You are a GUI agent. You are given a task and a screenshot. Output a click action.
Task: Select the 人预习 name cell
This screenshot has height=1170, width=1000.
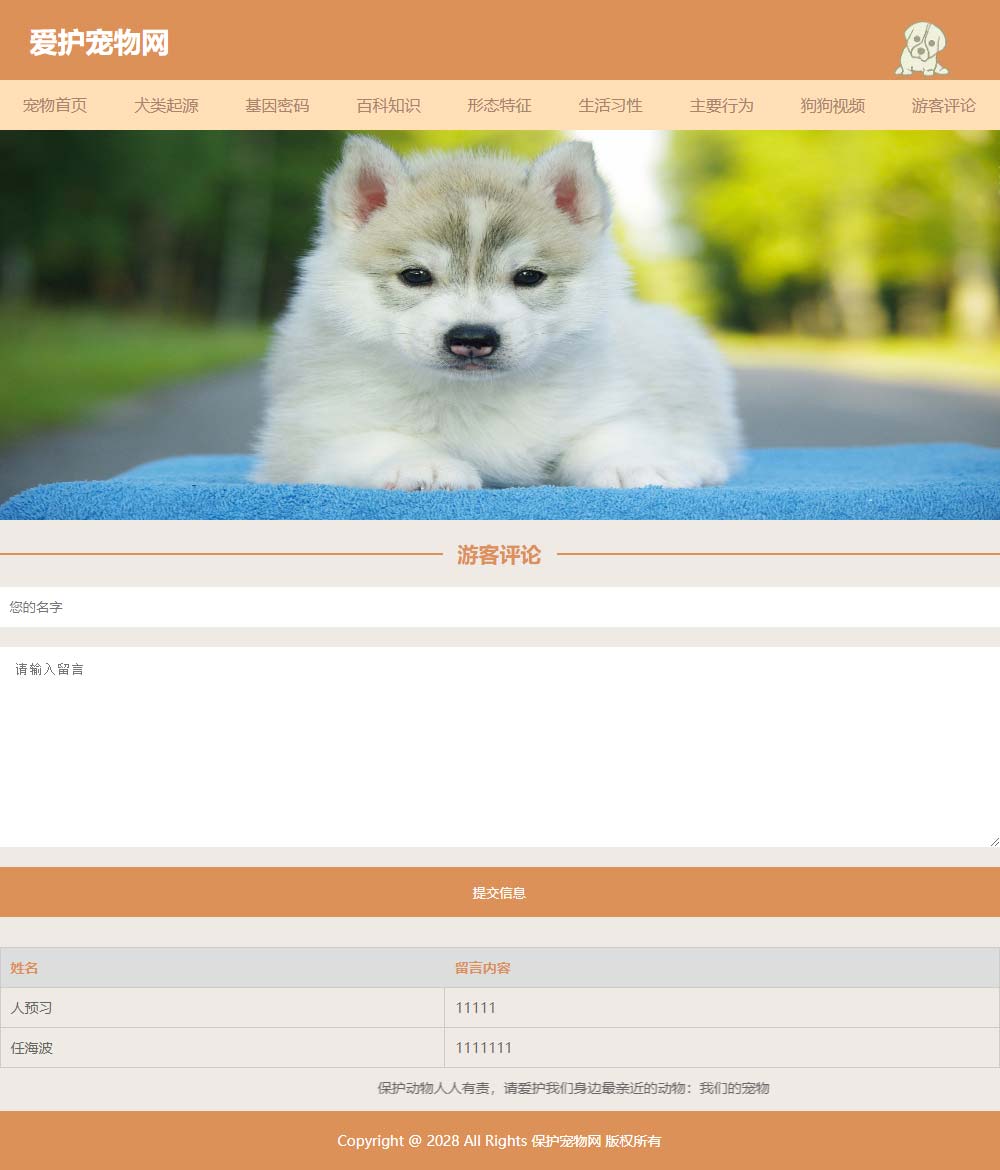pos(222,1007)
